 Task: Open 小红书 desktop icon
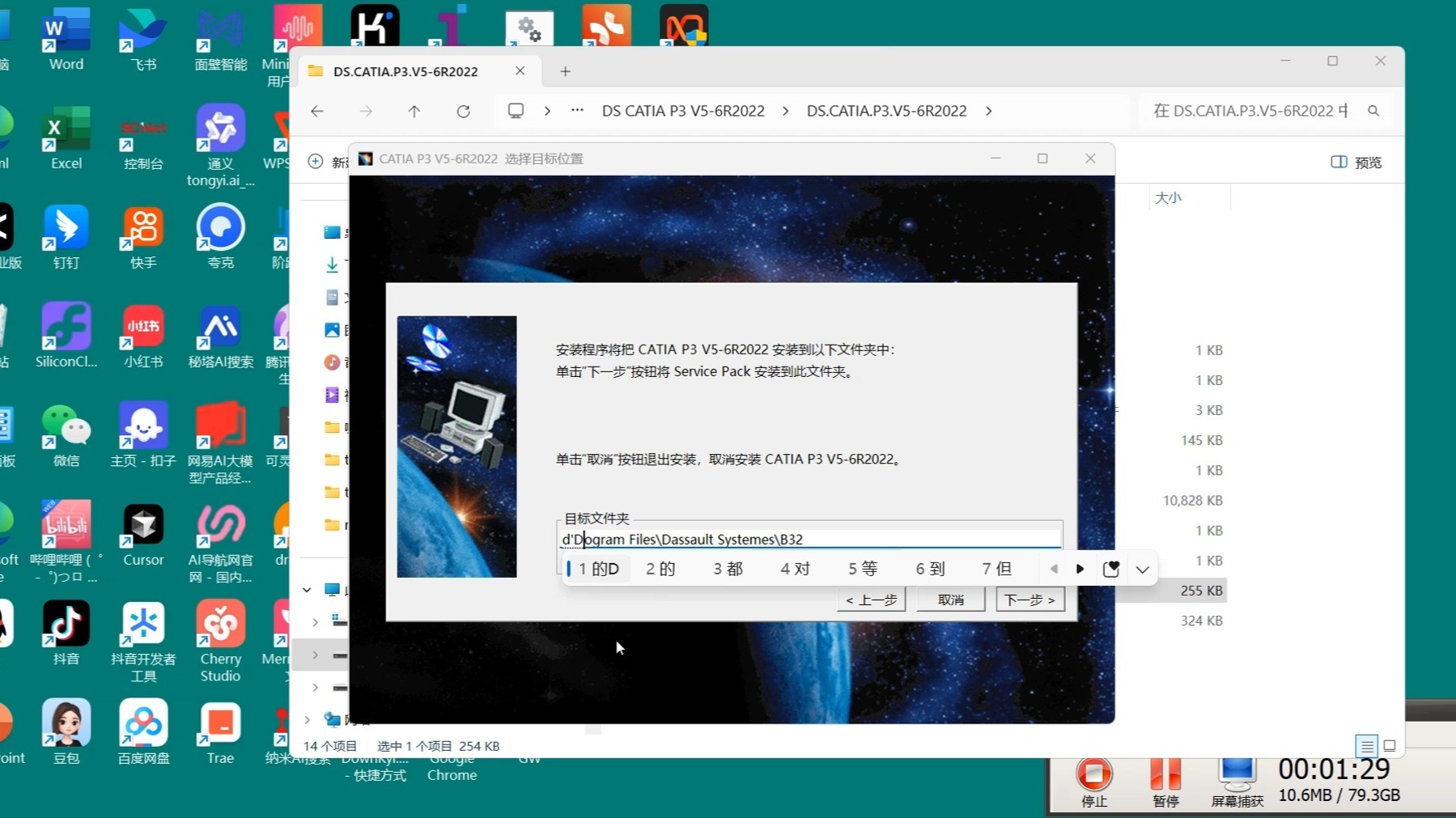(x=143, y=336)
